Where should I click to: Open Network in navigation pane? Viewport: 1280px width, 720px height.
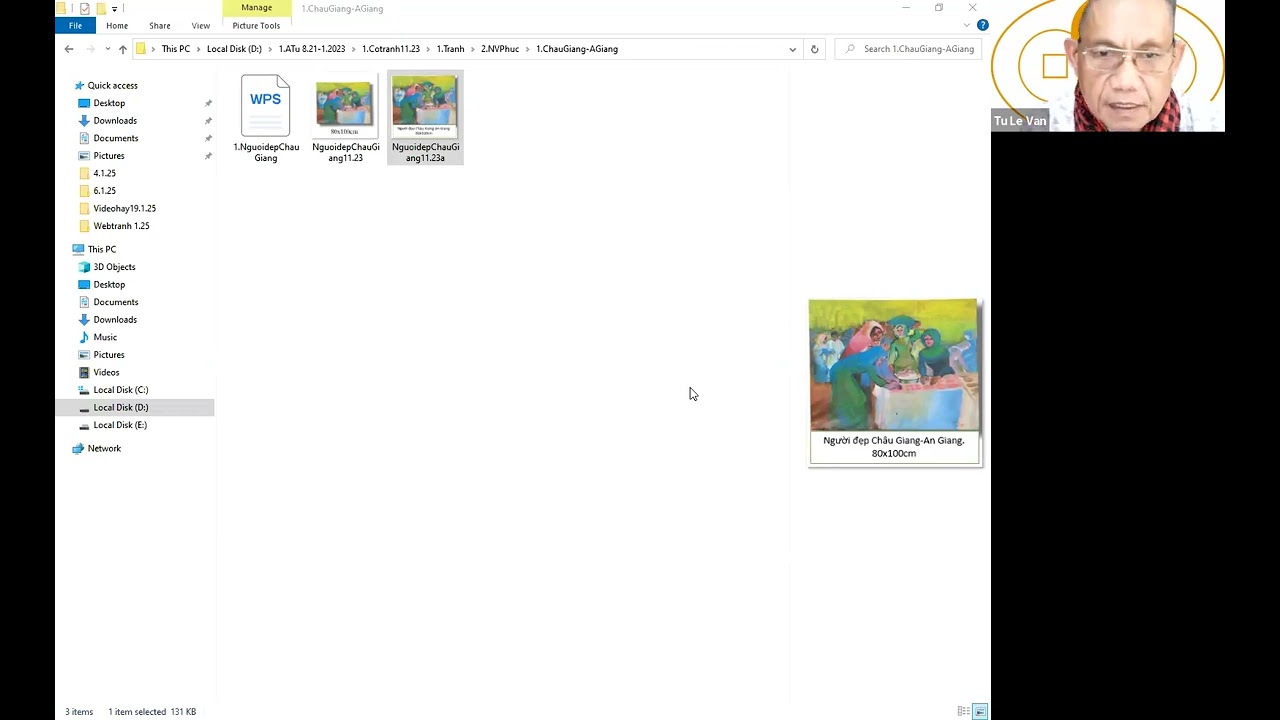coord(104,449)
